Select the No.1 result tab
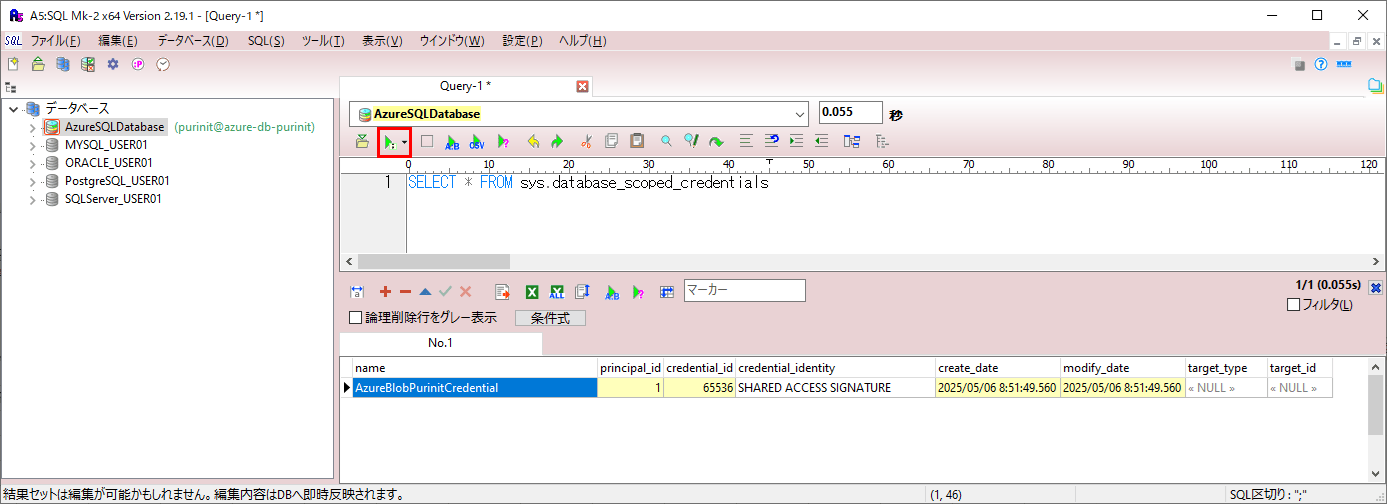Image resolution: width=1387 pixels, height=504 pixels. (441, 343)
